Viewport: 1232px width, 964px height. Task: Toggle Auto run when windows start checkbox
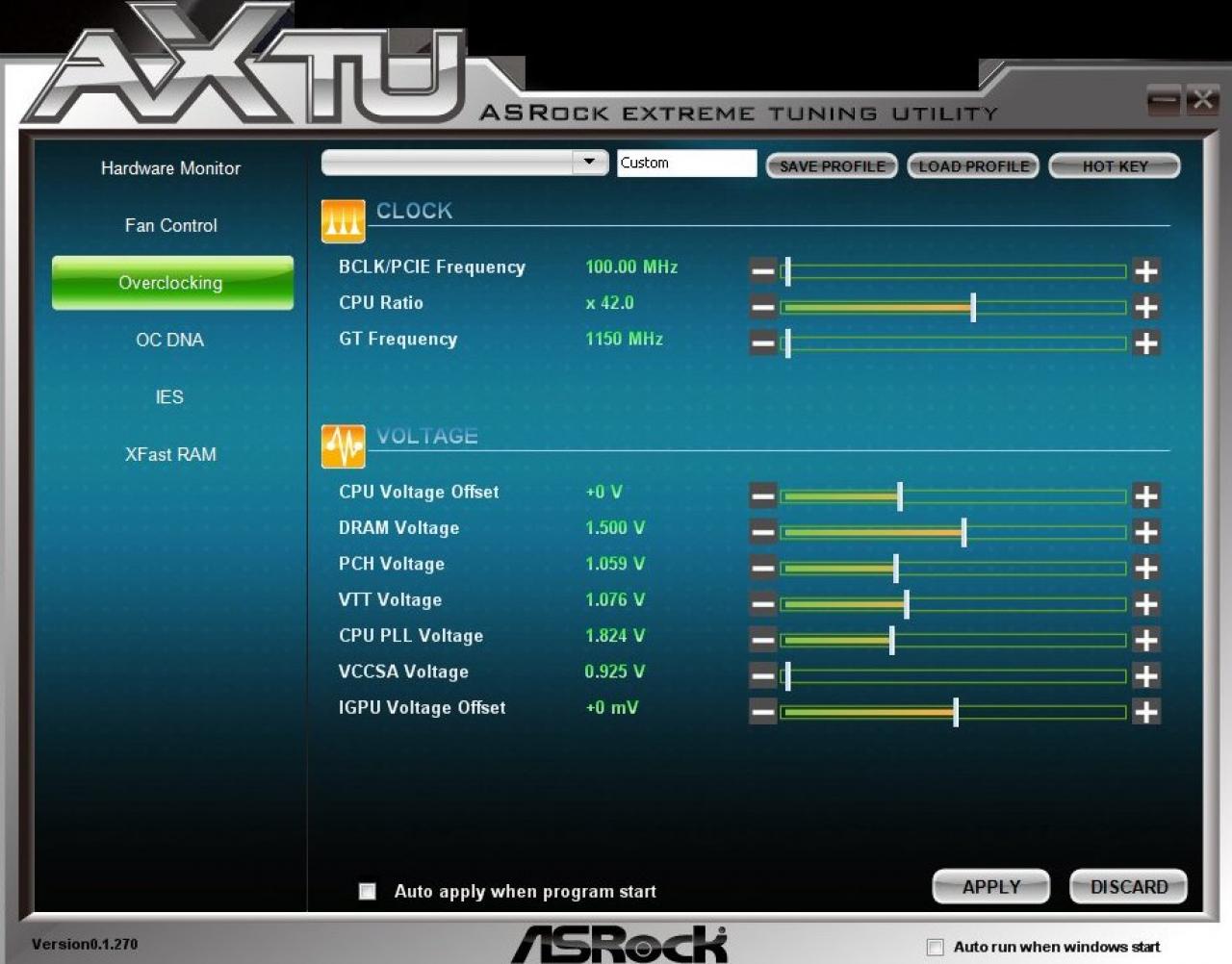pos(935,947)
